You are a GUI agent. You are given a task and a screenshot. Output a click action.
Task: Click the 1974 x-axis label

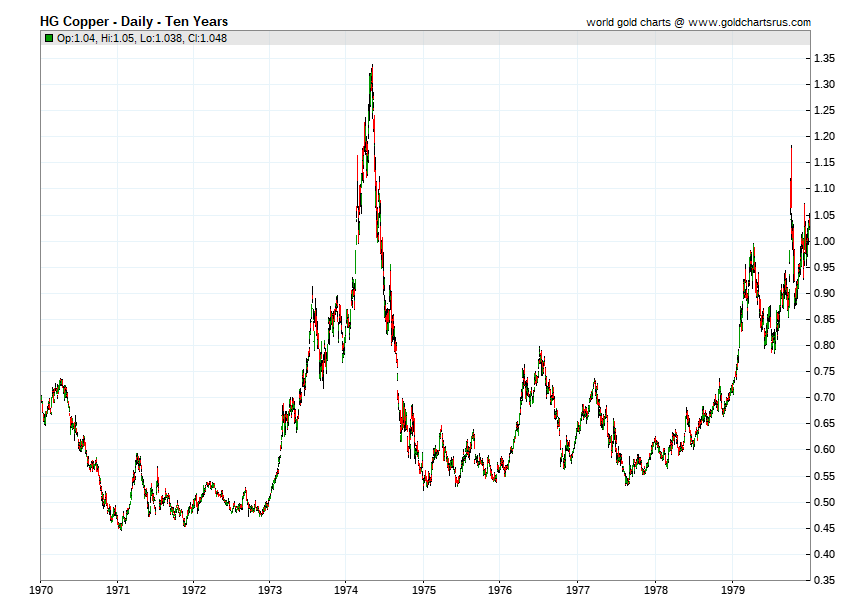pos(346,591)
